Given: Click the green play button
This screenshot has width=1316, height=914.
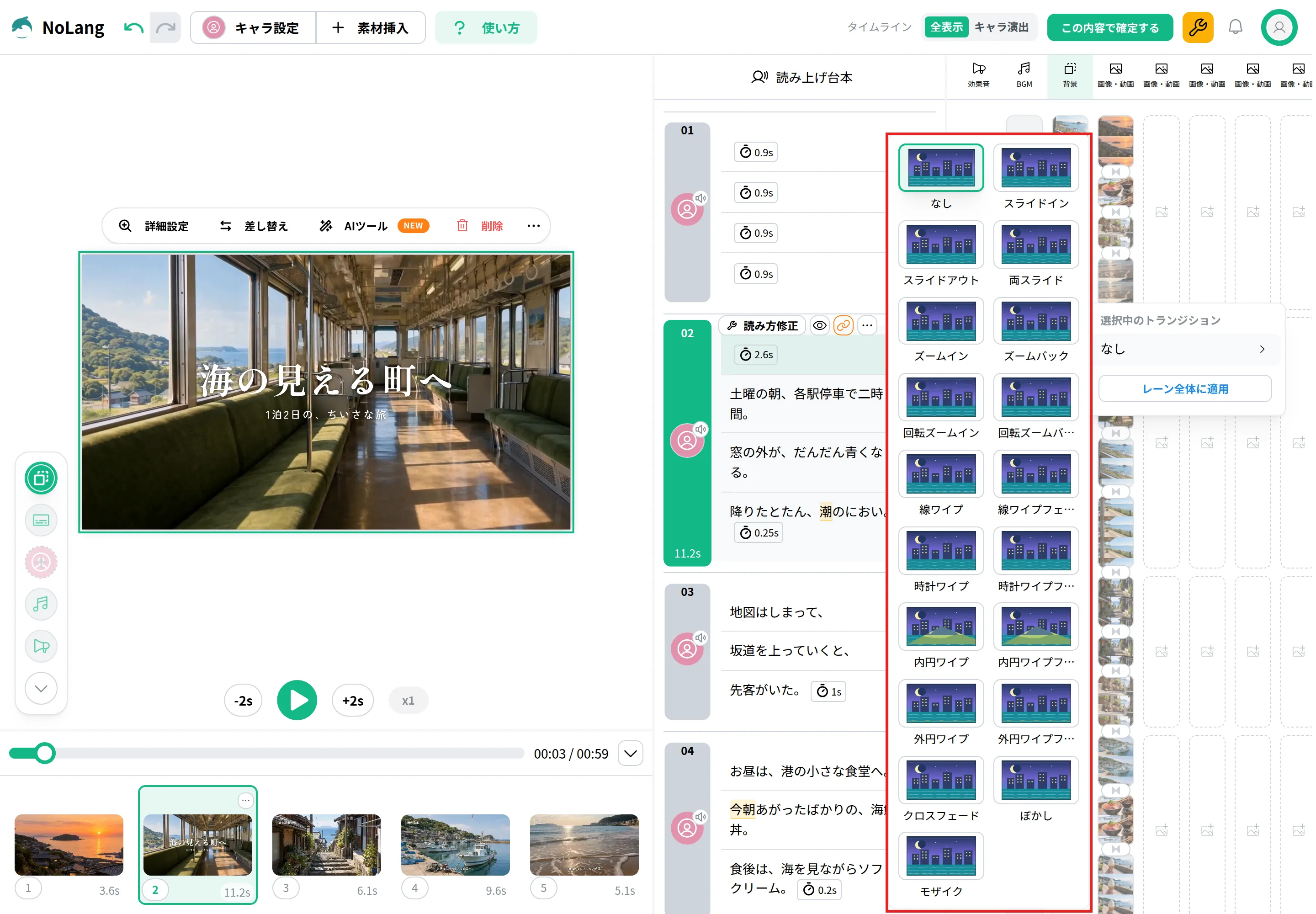Looking at the screenshot, I should point(297,700).
